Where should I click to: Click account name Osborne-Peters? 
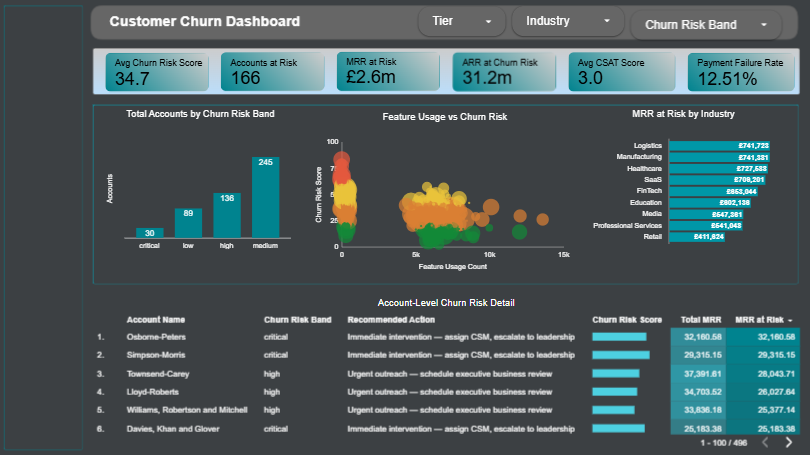[156, 337]
